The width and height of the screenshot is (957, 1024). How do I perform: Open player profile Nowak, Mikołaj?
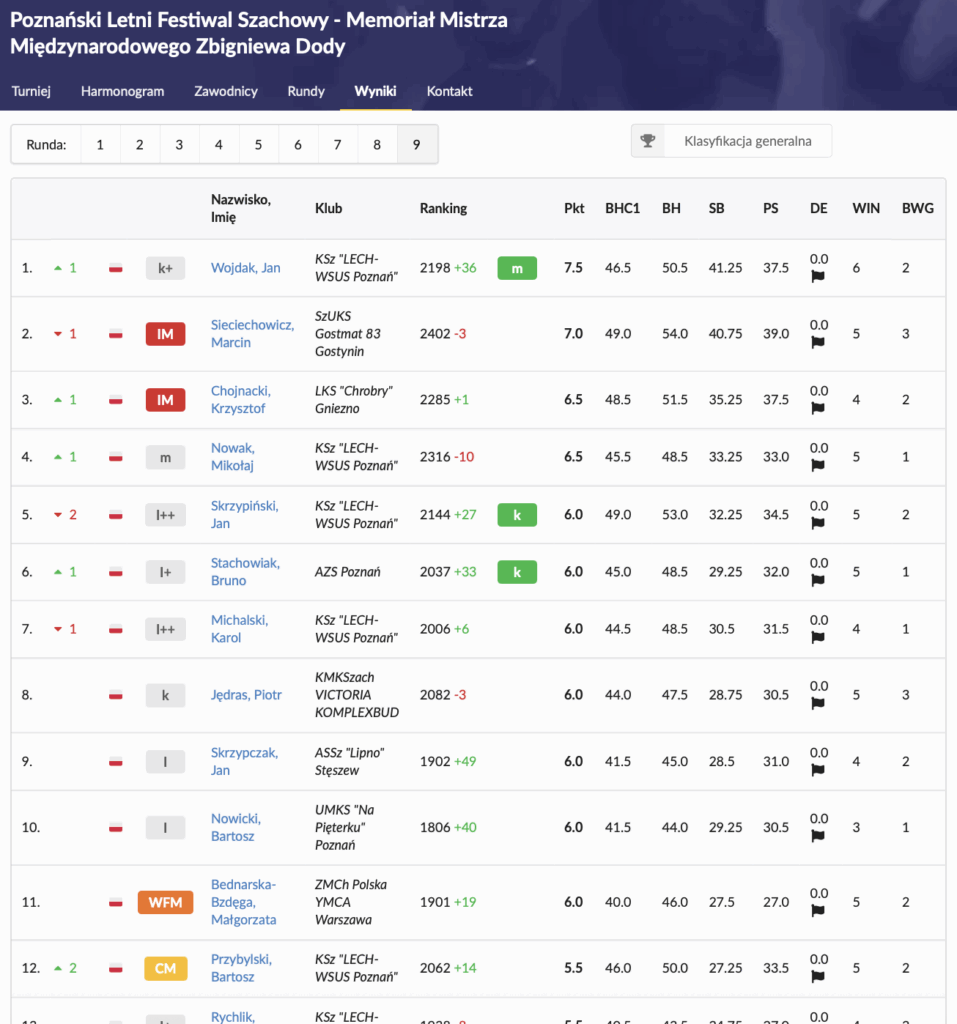pos(232,457)
